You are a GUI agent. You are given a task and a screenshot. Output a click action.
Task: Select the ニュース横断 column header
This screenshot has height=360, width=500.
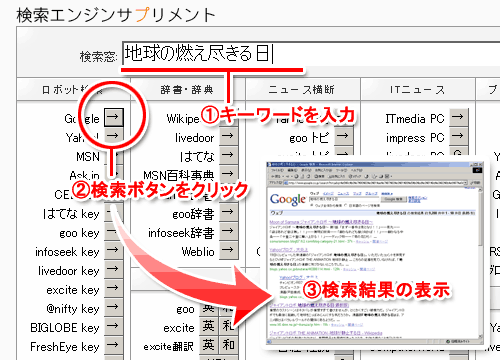coord(302,89)
